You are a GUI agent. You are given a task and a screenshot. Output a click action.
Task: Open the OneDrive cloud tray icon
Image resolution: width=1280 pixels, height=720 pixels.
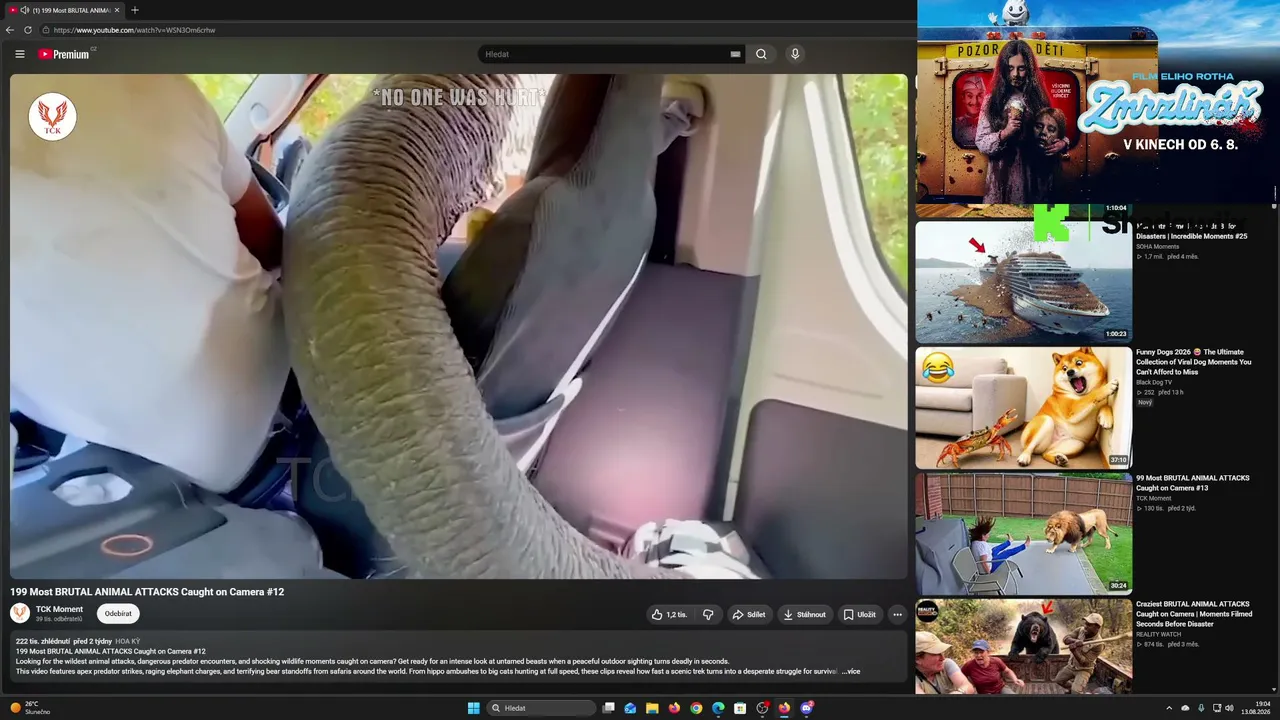pyautogui.click(x=1185, y=708)
